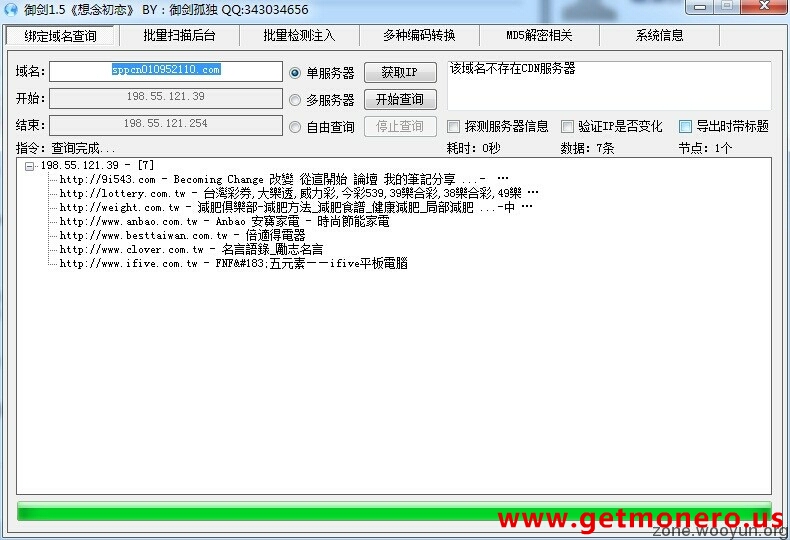Image resolution: width=790 pixels, height=540 pixels.
Task: Select the 单服务器 radio button
Action: [x=295, y=73]
